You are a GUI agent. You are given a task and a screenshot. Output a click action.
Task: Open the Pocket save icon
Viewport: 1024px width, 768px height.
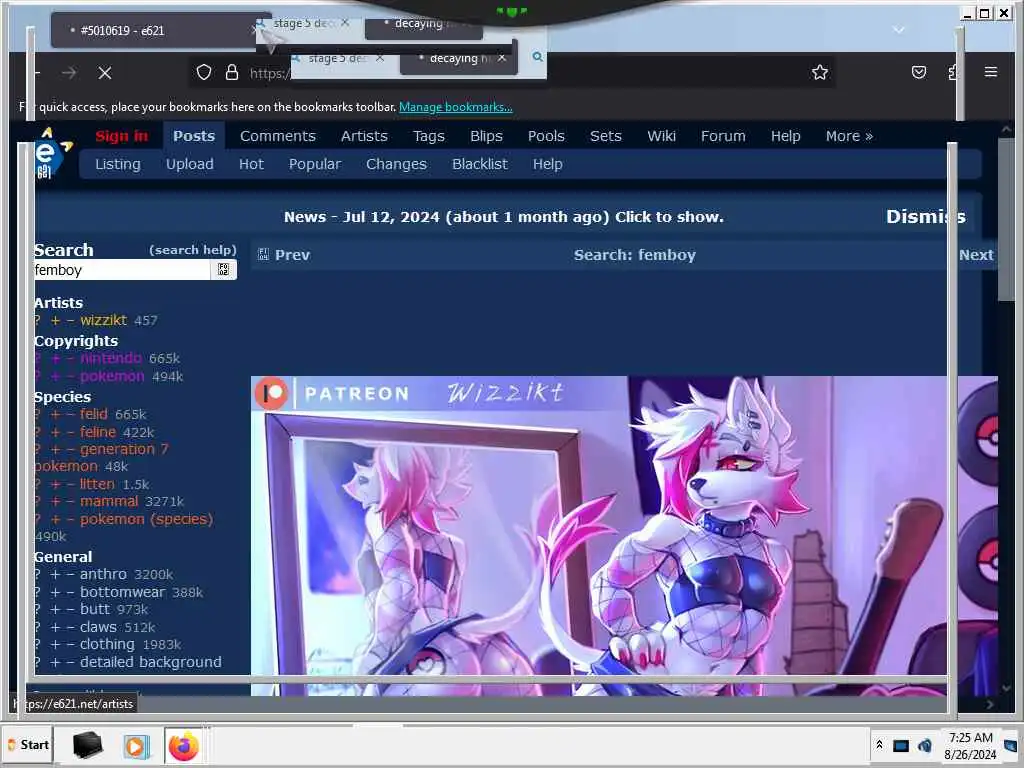[918, 72]
